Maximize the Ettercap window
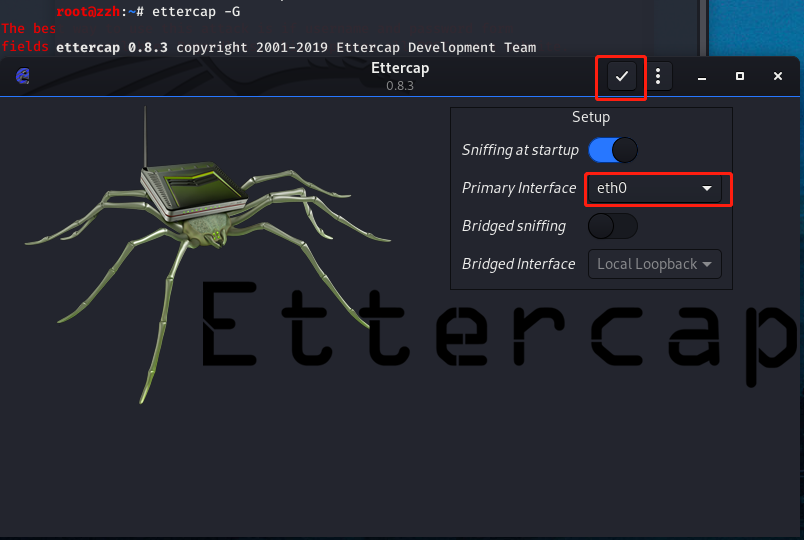This screenshot has height=540, width=804. coord(740,76)
